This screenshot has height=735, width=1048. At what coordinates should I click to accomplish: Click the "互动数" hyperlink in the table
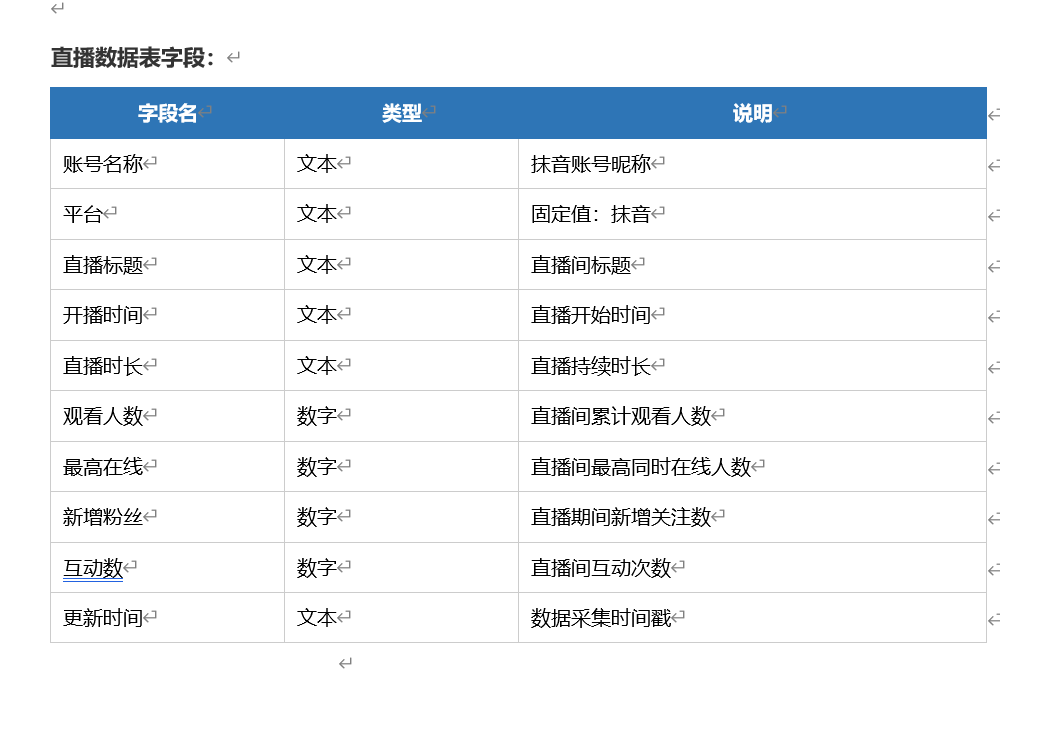coord(90,567)
